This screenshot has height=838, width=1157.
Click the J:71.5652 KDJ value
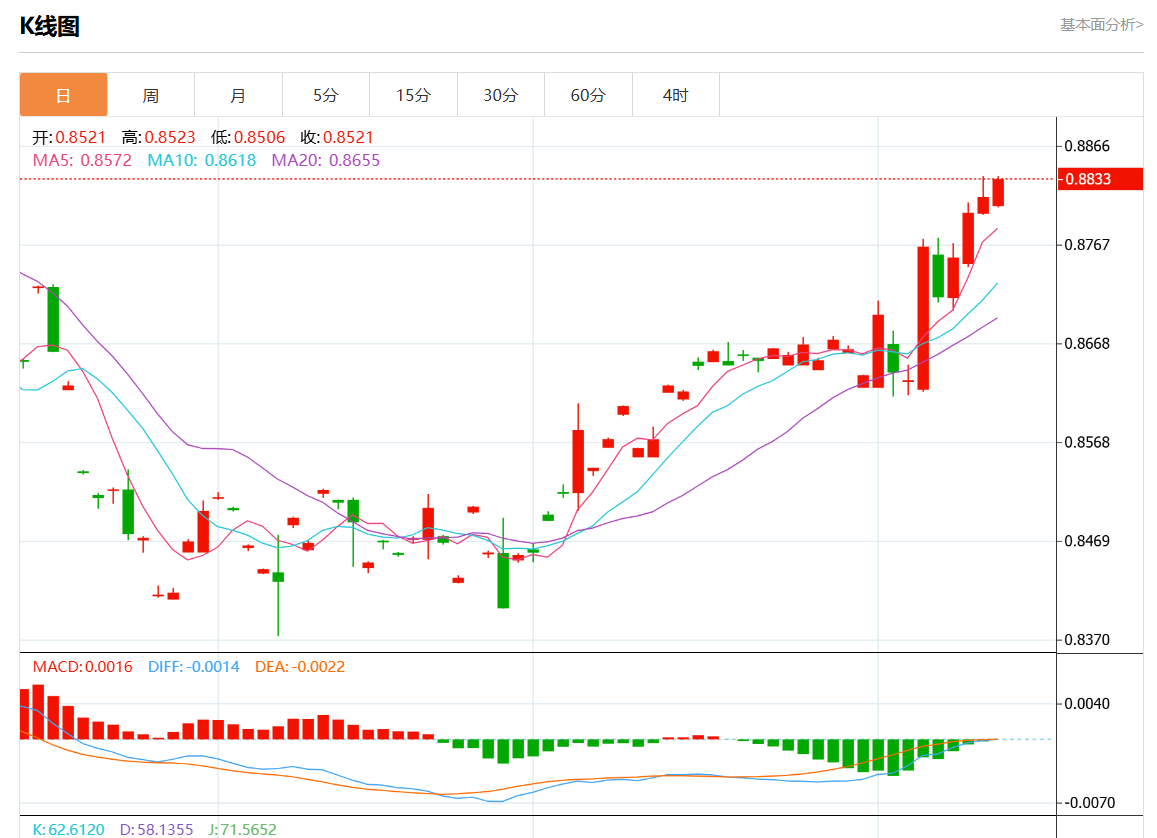(x=242, y=829)
